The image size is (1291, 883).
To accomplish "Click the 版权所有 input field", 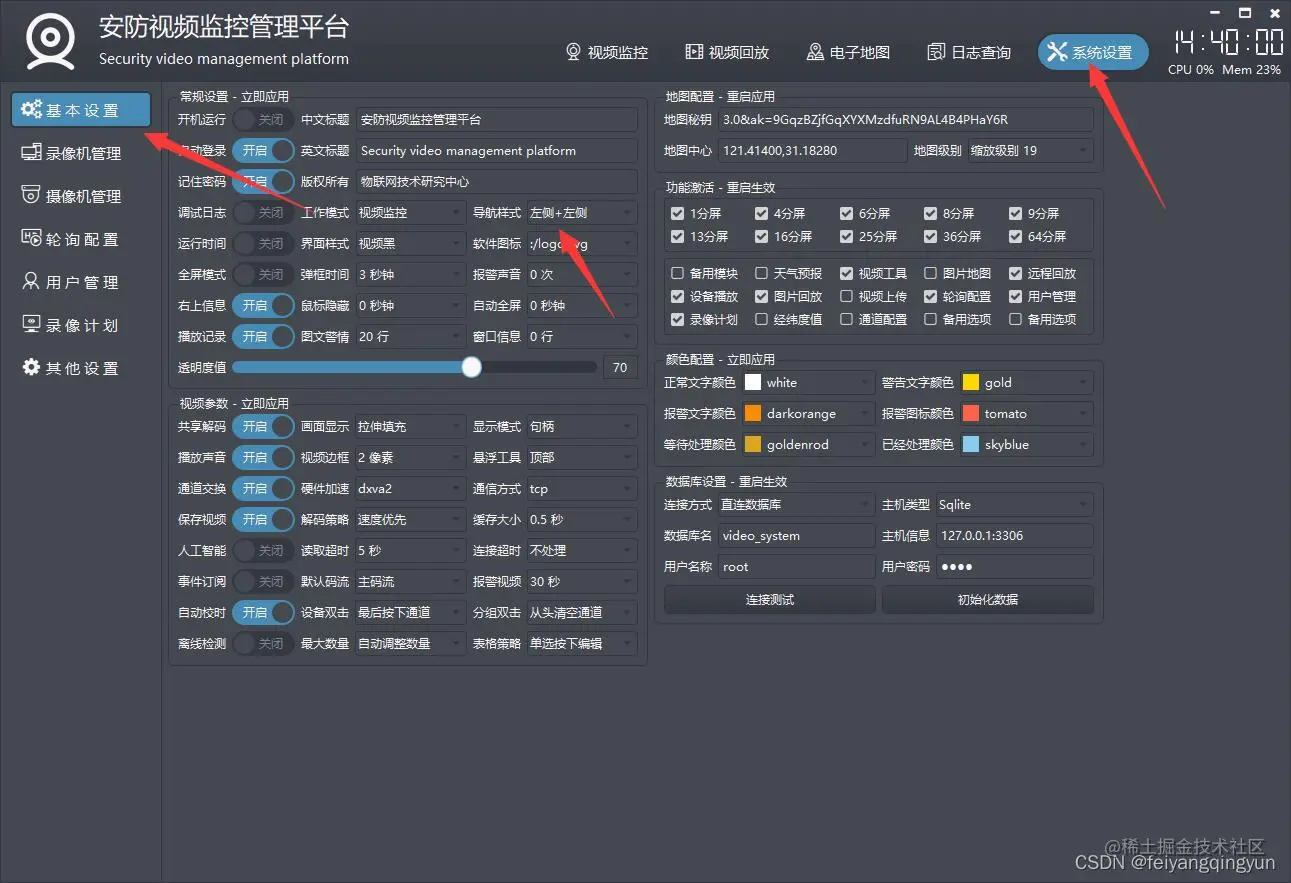I will click(x=496, y=181).
